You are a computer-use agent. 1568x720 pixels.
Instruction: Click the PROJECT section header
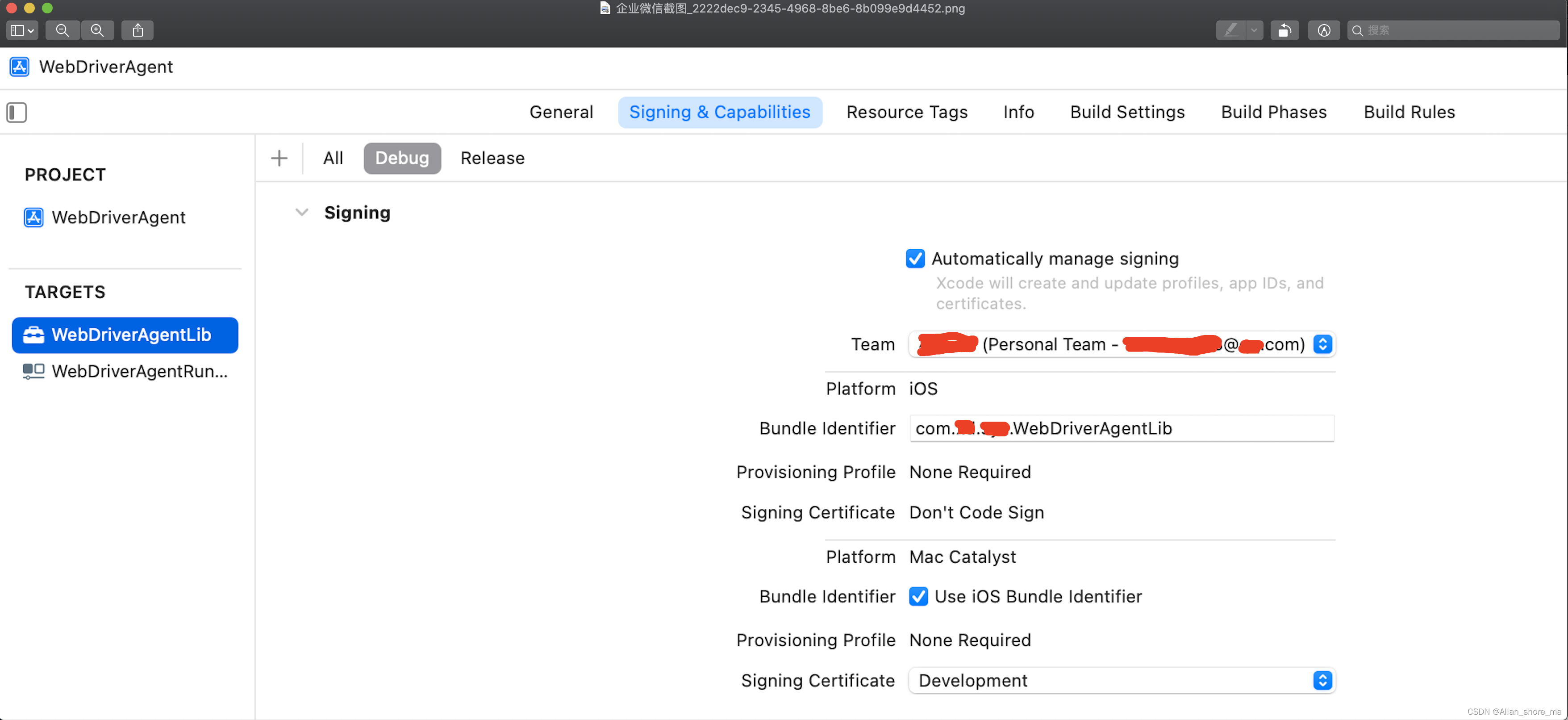[x=65, y=175]
